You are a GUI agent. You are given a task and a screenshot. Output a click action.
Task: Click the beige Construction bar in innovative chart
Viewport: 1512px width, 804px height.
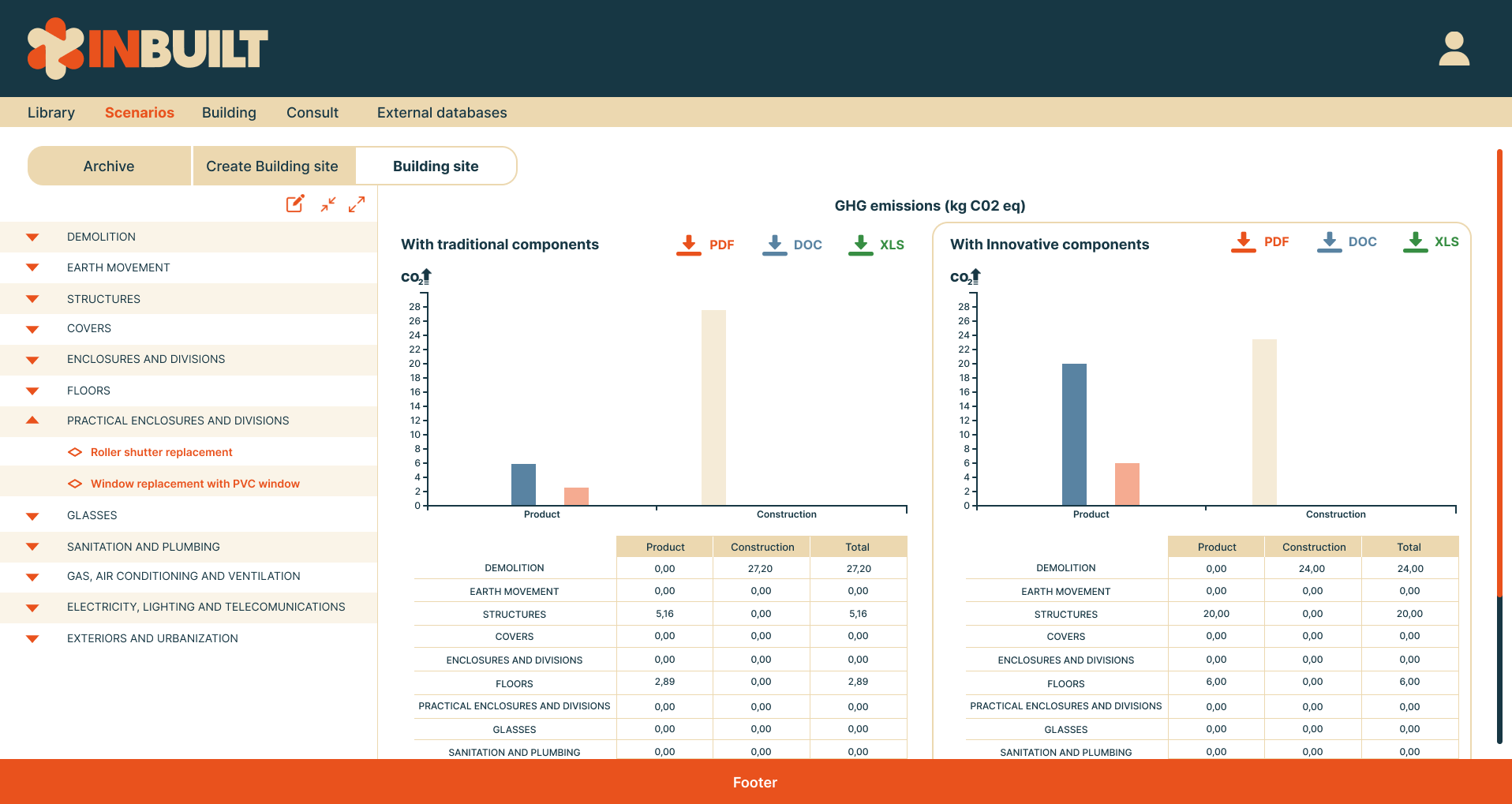pyautogui.click(x=1264, y=422)
